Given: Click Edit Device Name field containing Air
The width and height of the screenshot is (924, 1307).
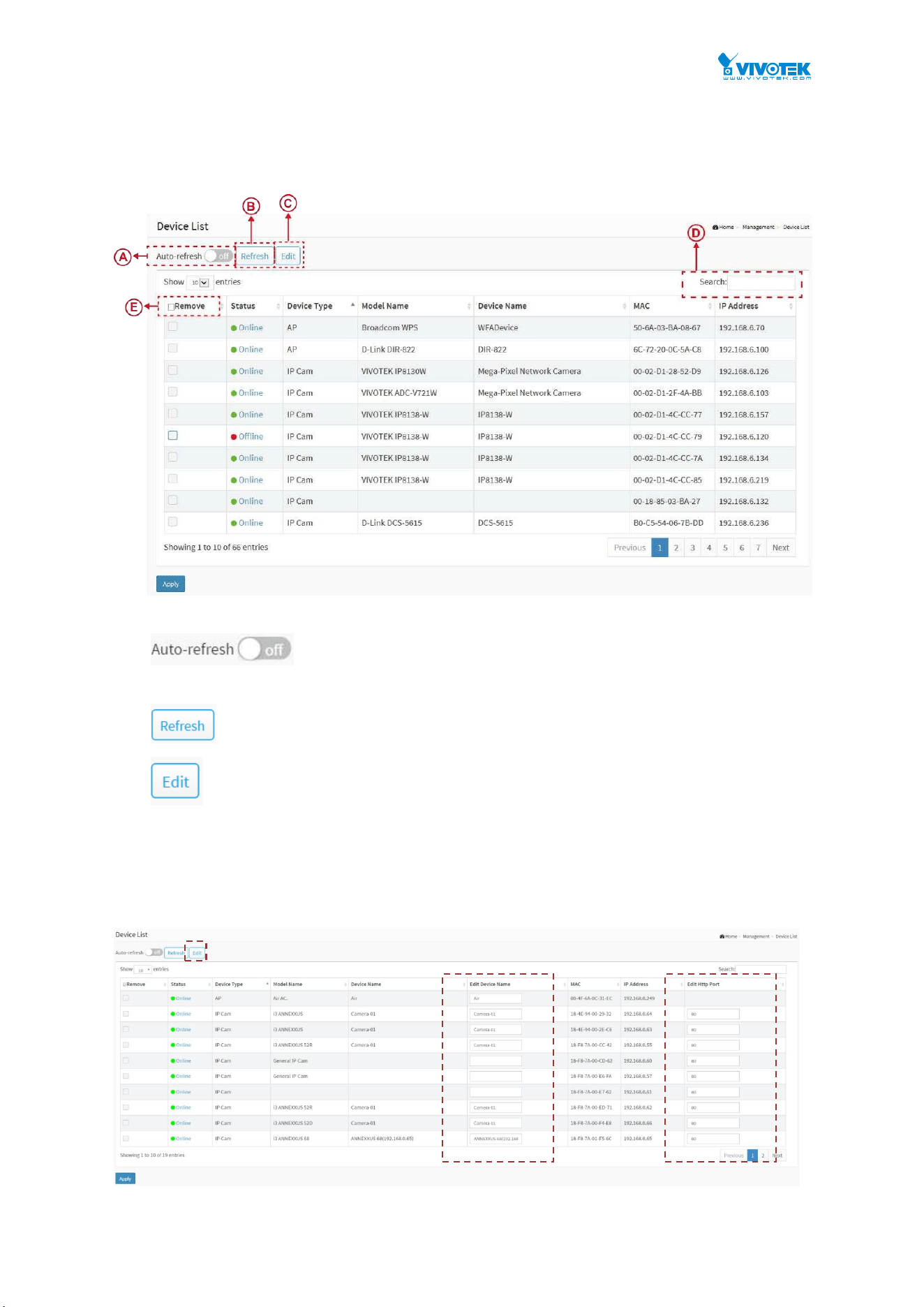Looking at the screenshot, I should click(495, 998).
